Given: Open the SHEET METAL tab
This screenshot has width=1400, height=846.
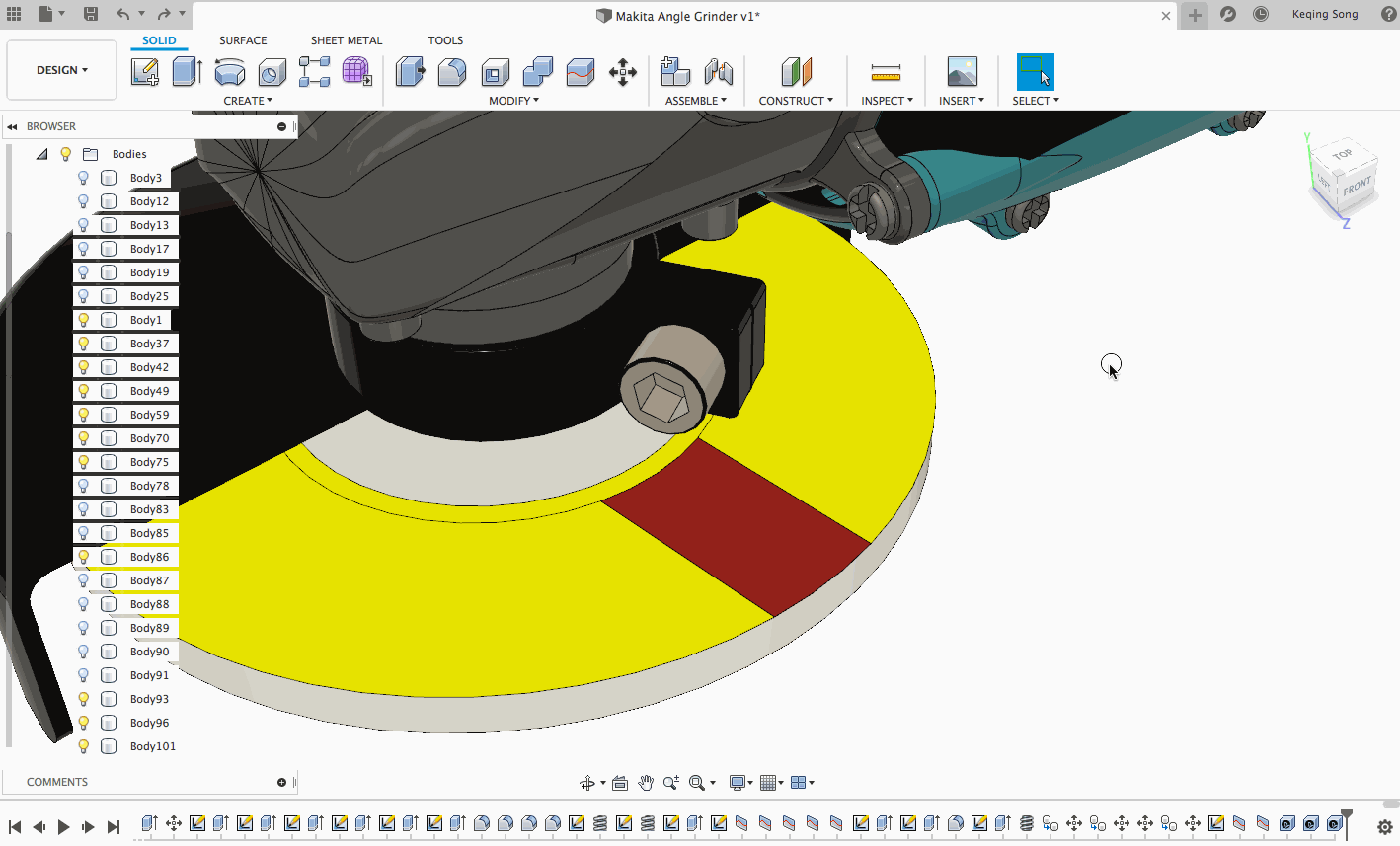Looking at the screenshot, I should [346, 40].
